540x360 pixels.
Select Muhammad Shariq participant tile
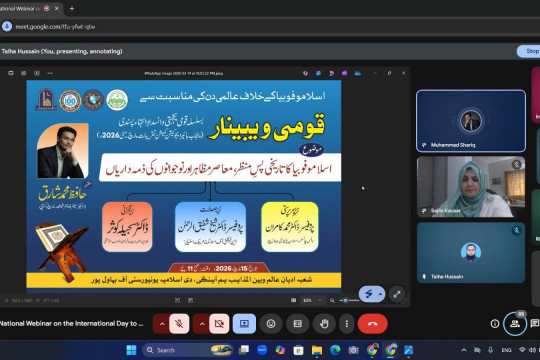coord(471,121)
